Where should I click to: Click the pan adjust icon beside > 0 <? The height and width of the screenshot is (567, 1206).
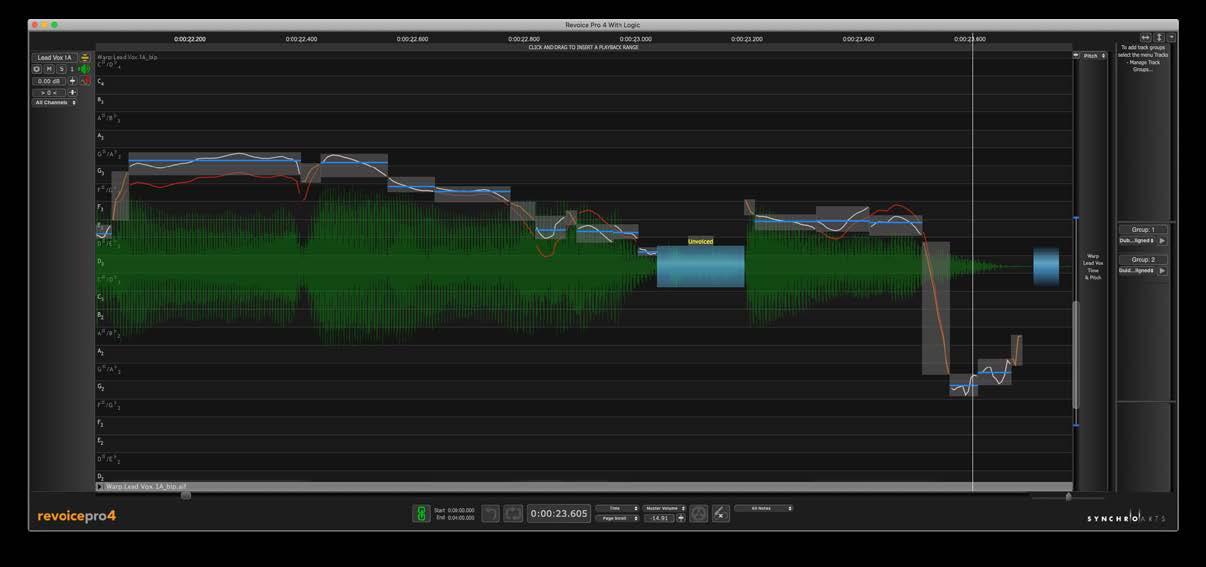72,92
